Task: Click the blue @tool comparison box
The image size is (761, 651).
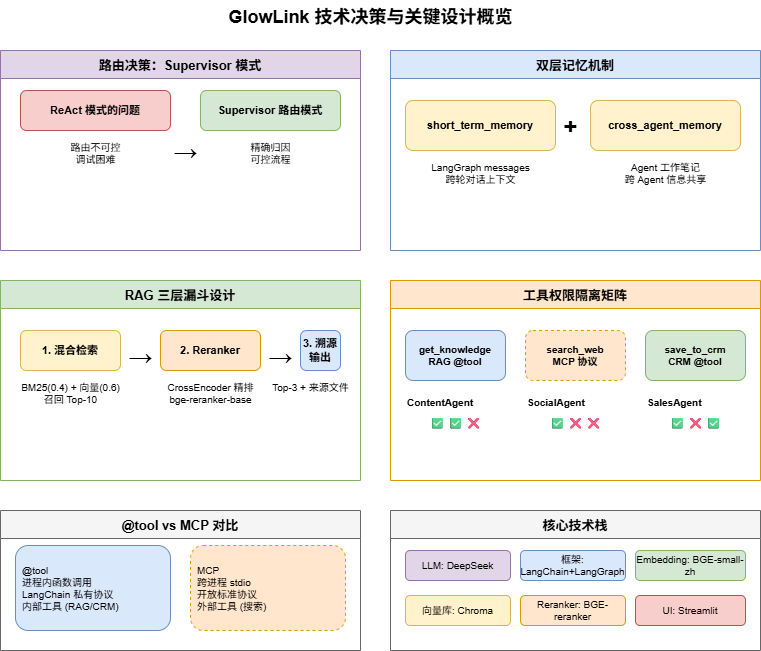Action: 93,588
